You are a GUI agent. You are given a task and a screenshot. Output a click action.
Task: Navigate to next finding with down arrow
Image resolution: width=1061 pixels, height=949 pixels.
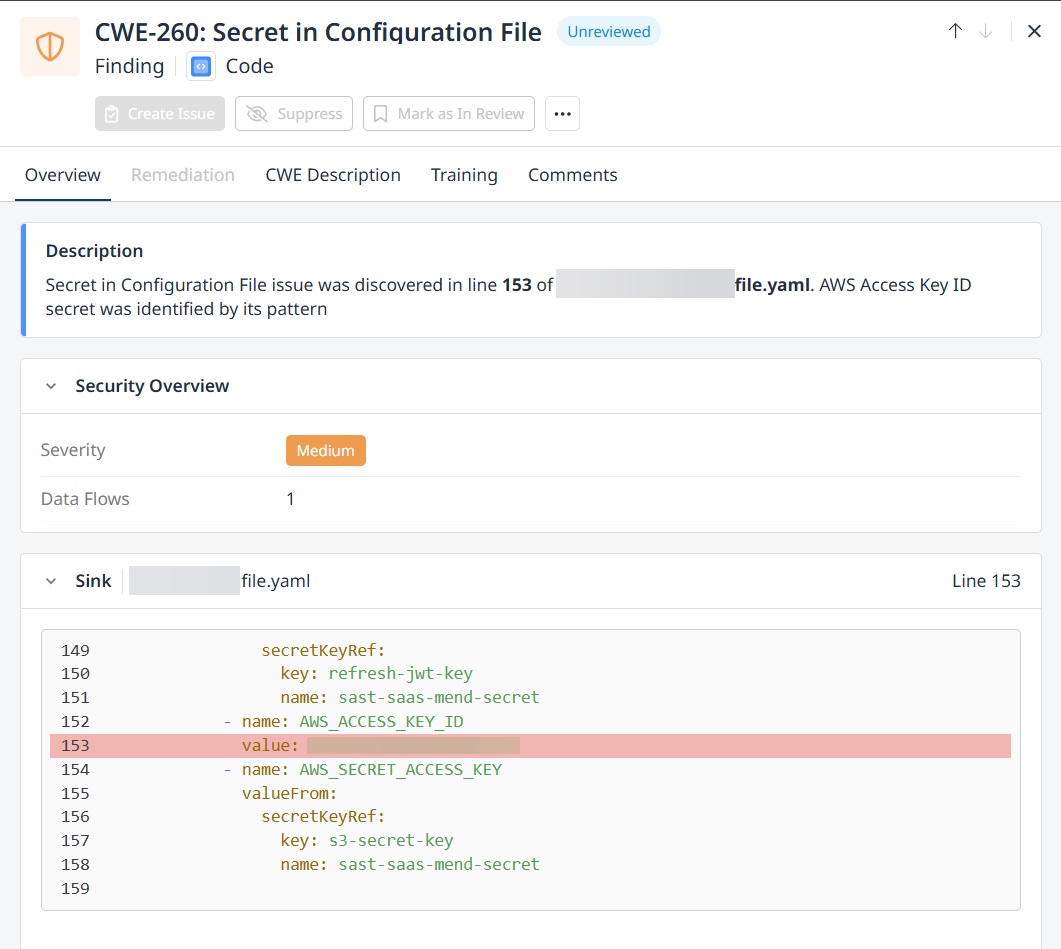(988, 31)
